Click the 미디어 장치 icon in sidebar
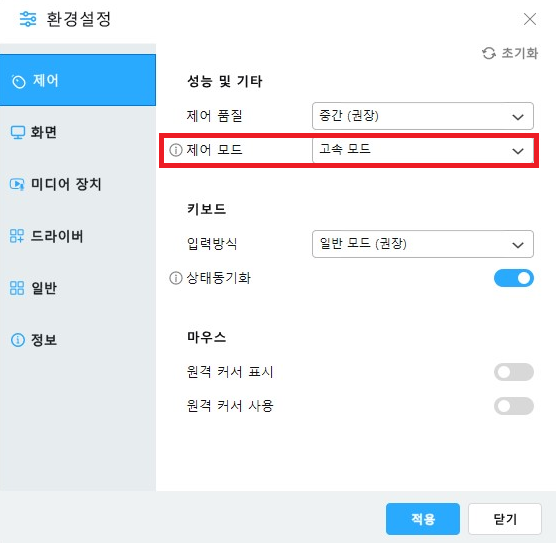The image size is (558, 543). pyautogui.click(x=17, y=184)
